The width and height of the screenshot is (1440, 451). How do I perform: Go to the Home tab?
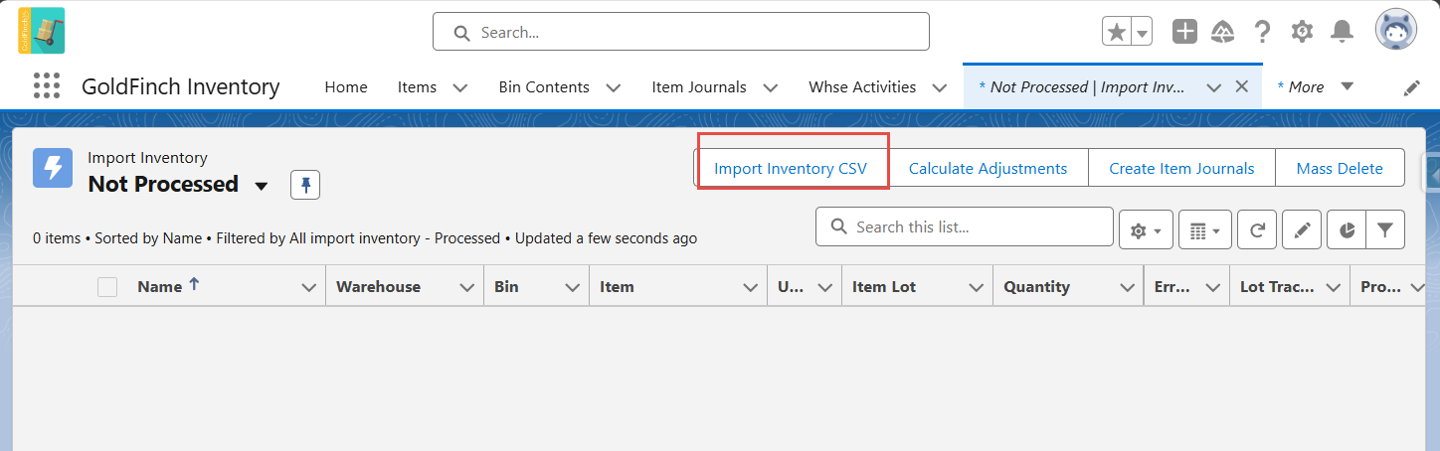tap(346, 87)
